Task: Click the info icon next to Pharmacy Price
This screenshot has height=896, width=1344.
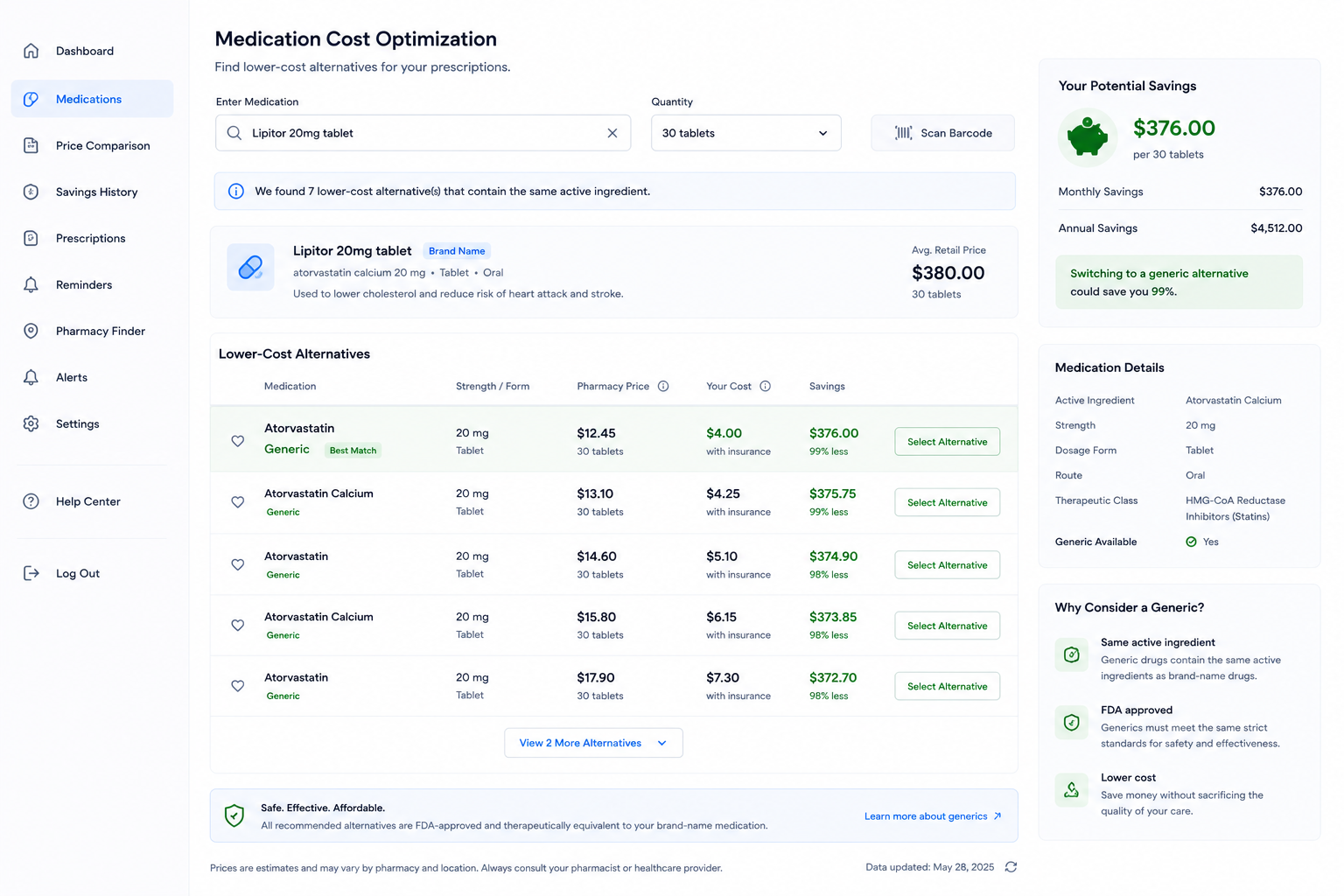Action: [x=663, y=386]
